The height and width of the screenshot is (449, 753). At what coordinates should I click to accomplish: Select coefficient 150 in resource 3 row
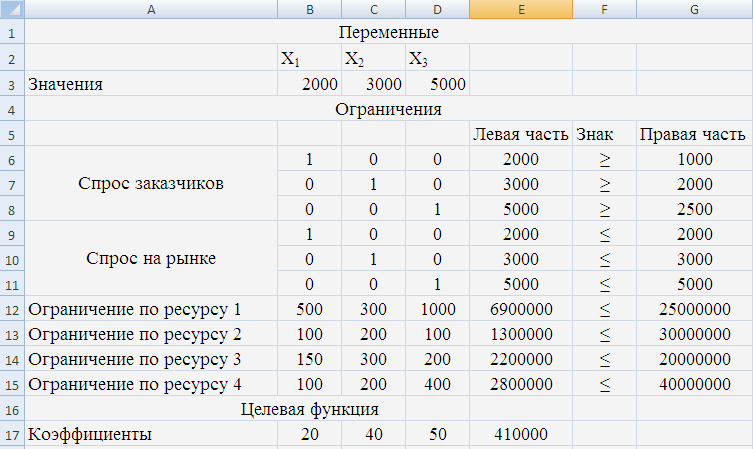pyautogui.click(x=309, y=359)
